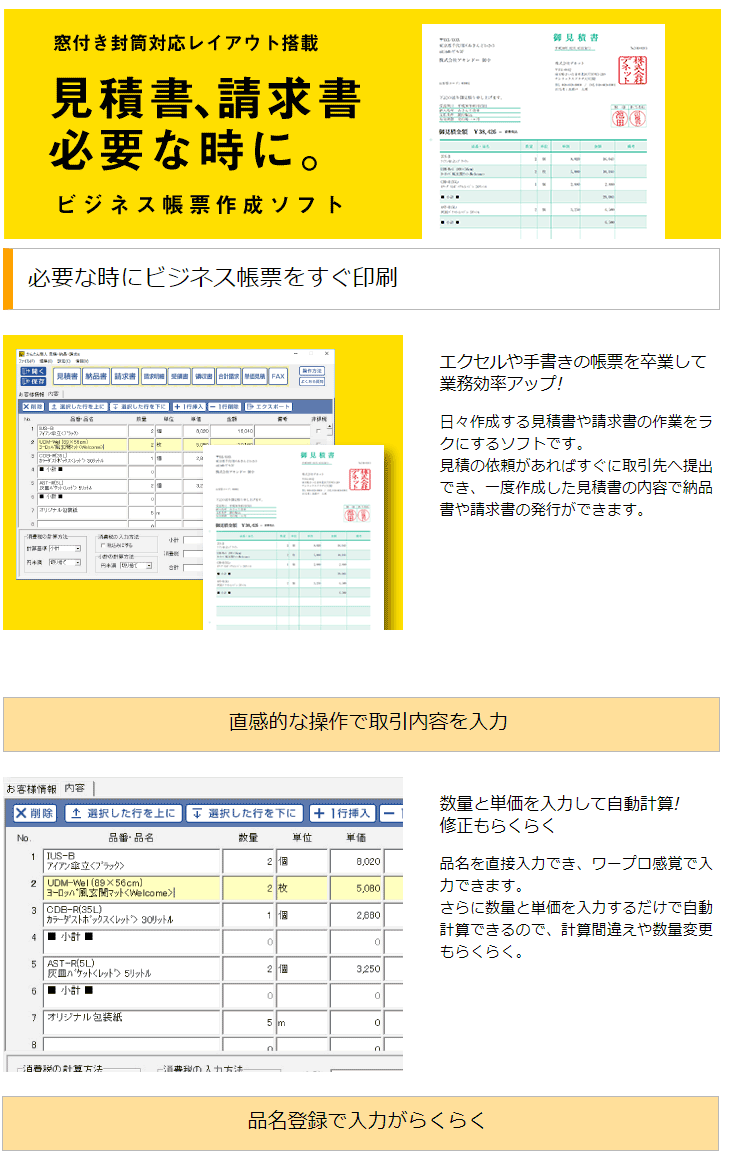Click the 必要な時にビジネス帳票をすぐ印刷 heading
730x1160 pixels.
point(212,277)
